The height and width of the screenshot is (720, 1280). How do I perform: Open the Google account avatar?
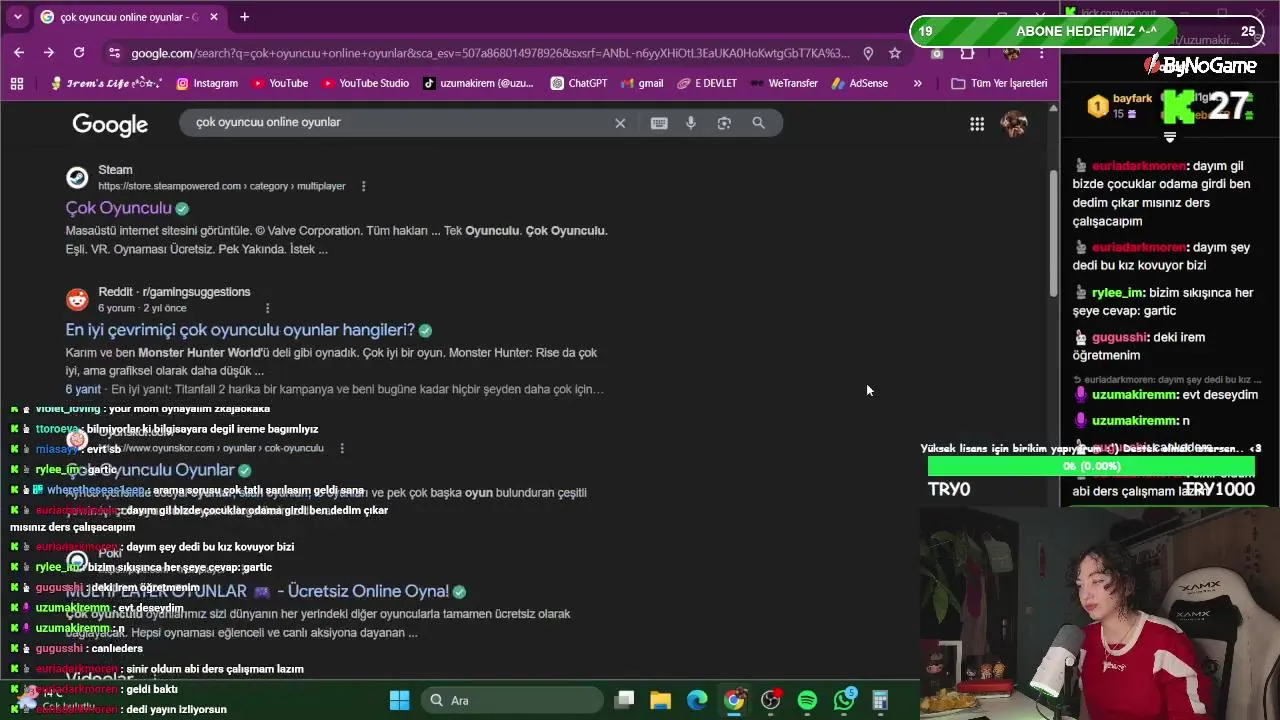click(1014, 124)
